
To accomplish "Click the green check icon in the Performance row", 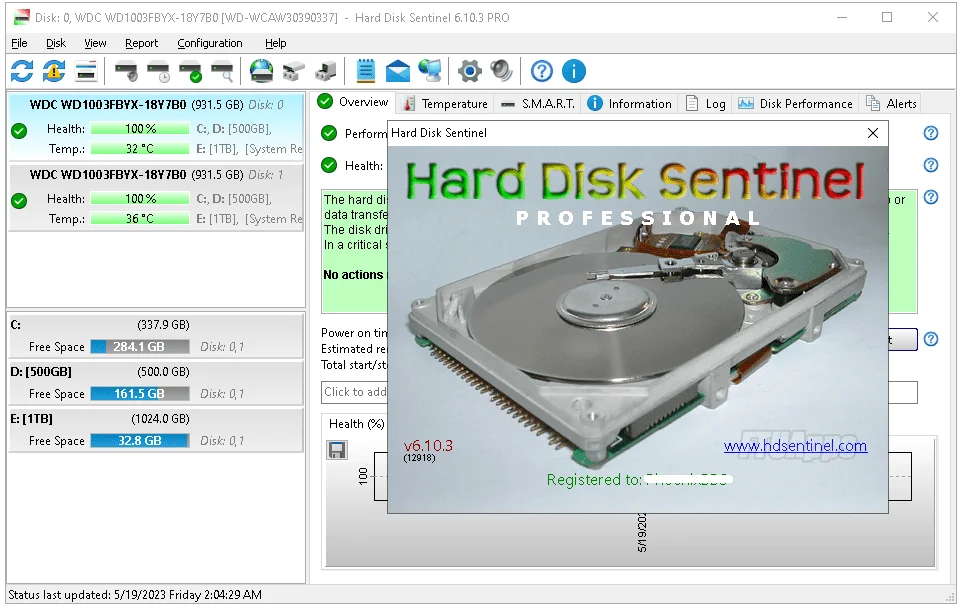I will coord(329,133).
